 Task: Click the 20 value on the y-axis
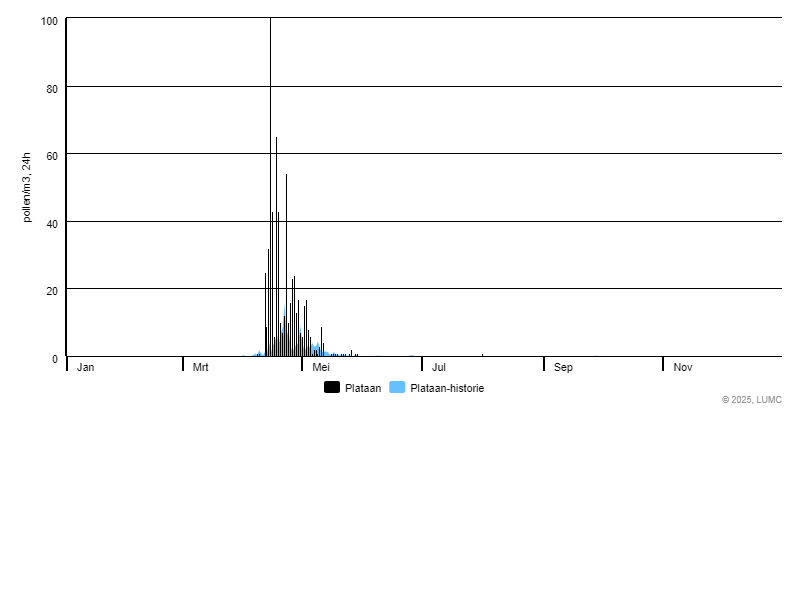click(52, 291)
